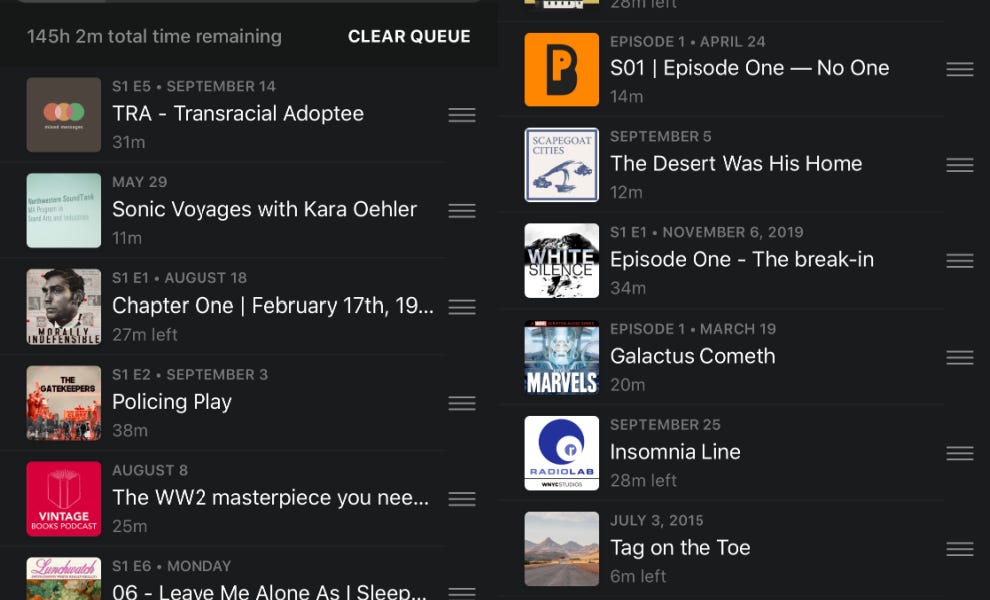
Task: Open desert road artwork for Tag on the Toe
Action: pyautogui.click(x=562, y=549)
